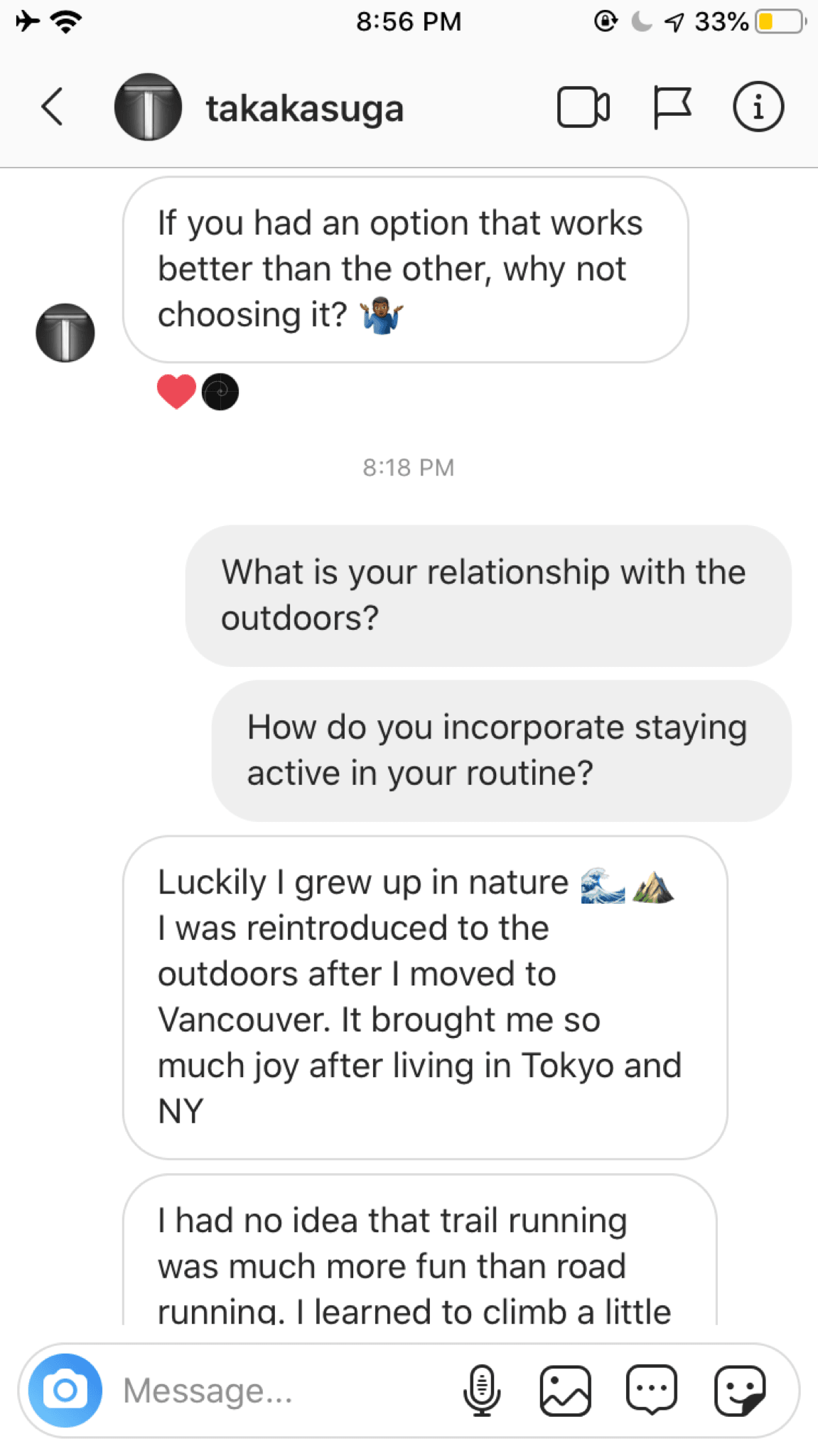Record a voice message with microphone
The height and width of the screenshot is (1456, 818).
[481, 1390]
